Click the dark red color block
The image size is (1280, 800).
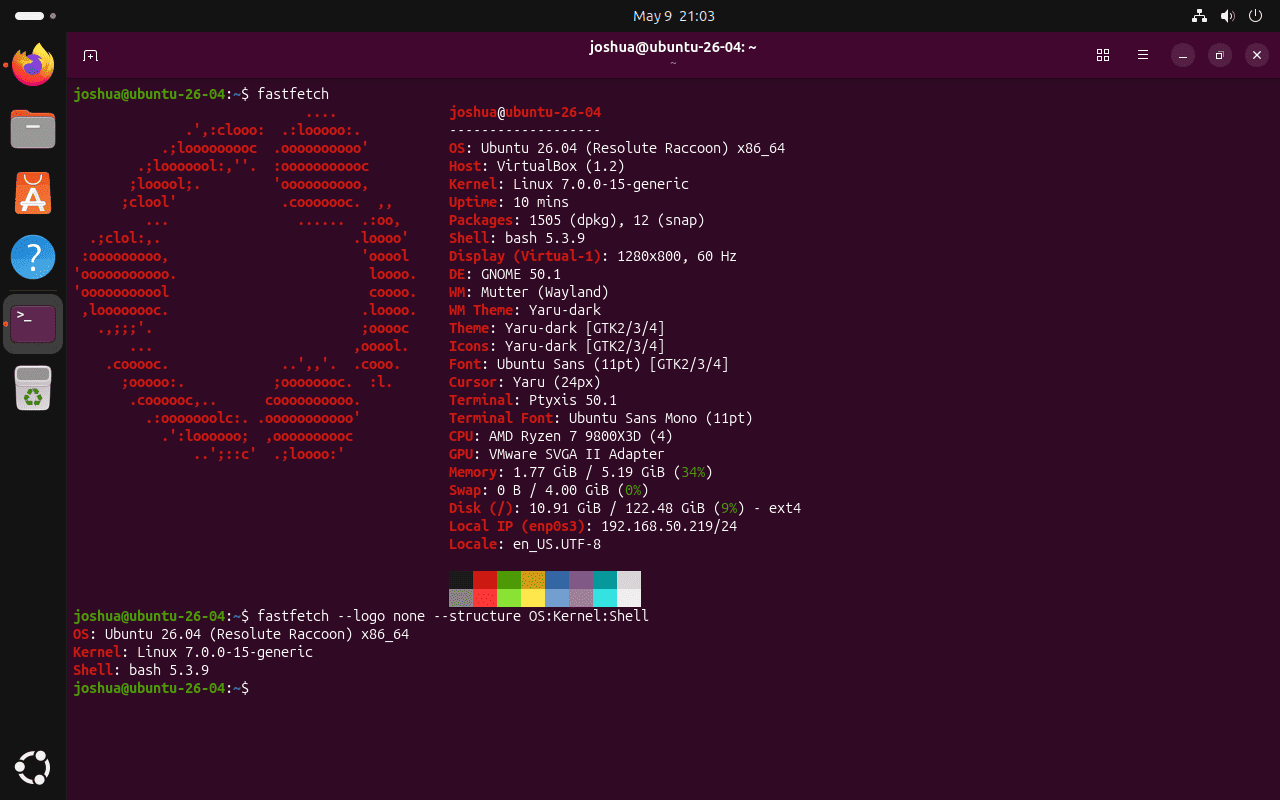point(485,580)
